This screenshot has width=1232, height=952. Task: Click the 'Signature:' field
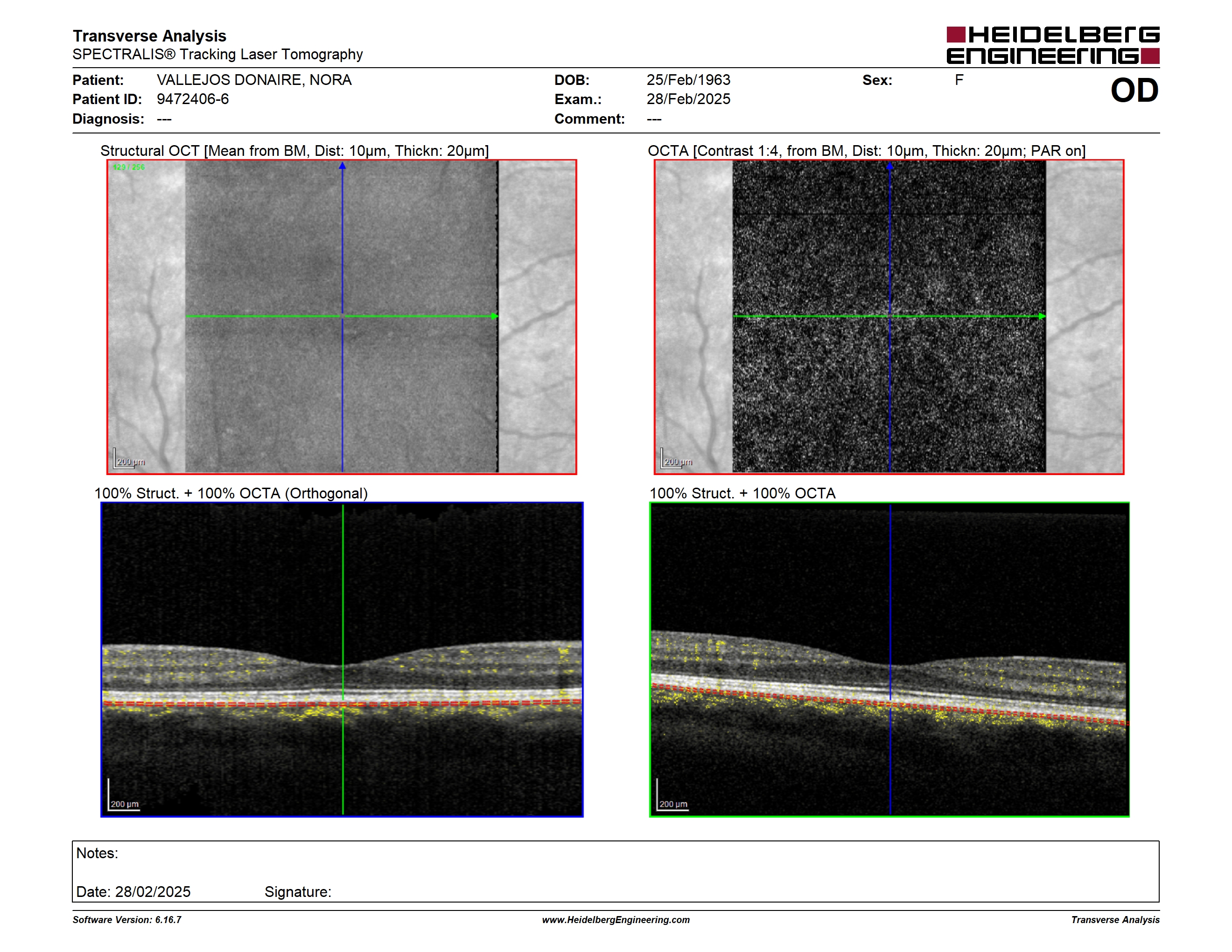tap(298, 892)
